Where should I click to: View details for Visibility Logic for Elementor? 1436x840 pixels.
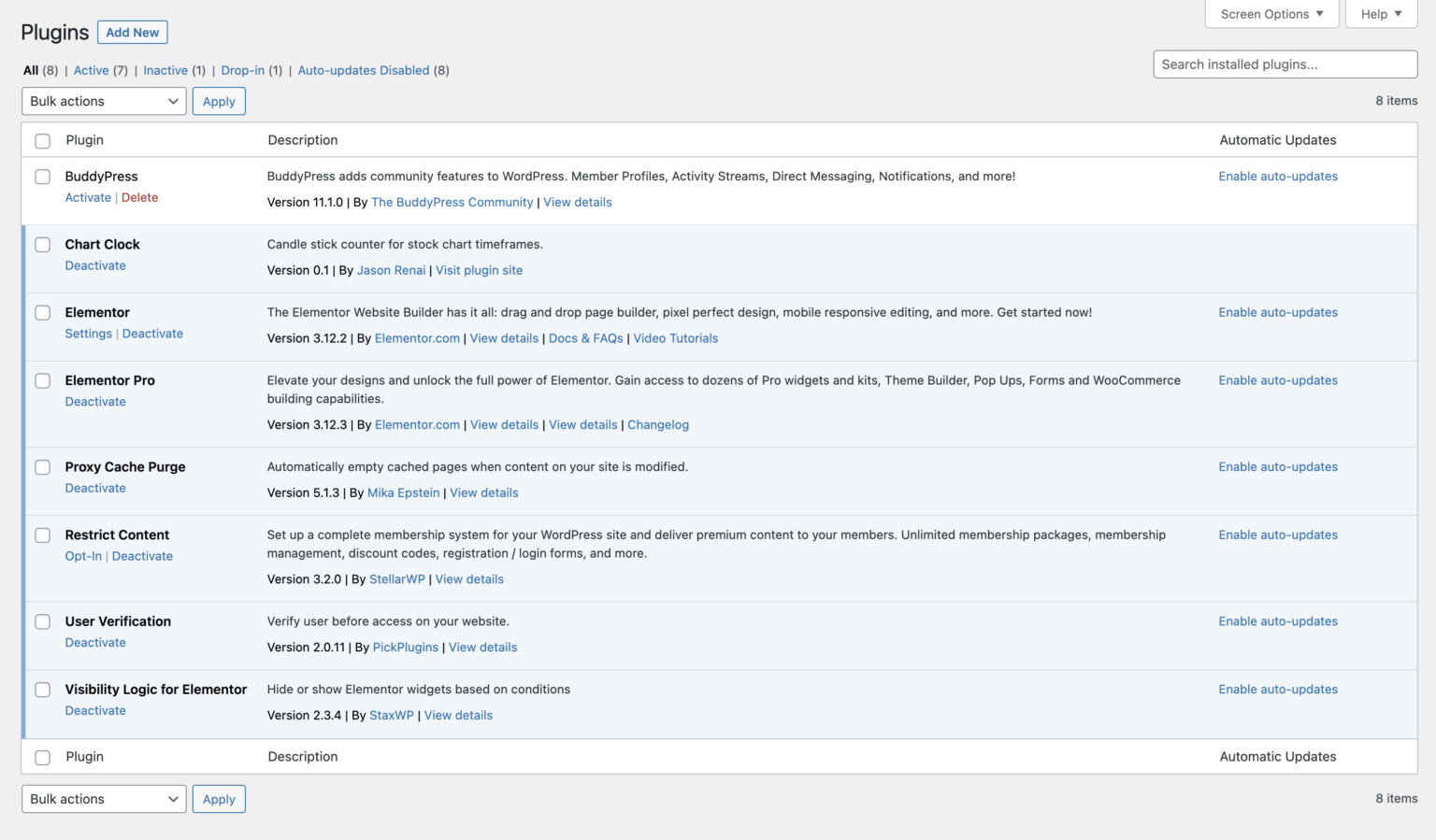click(x=458, y=715)
